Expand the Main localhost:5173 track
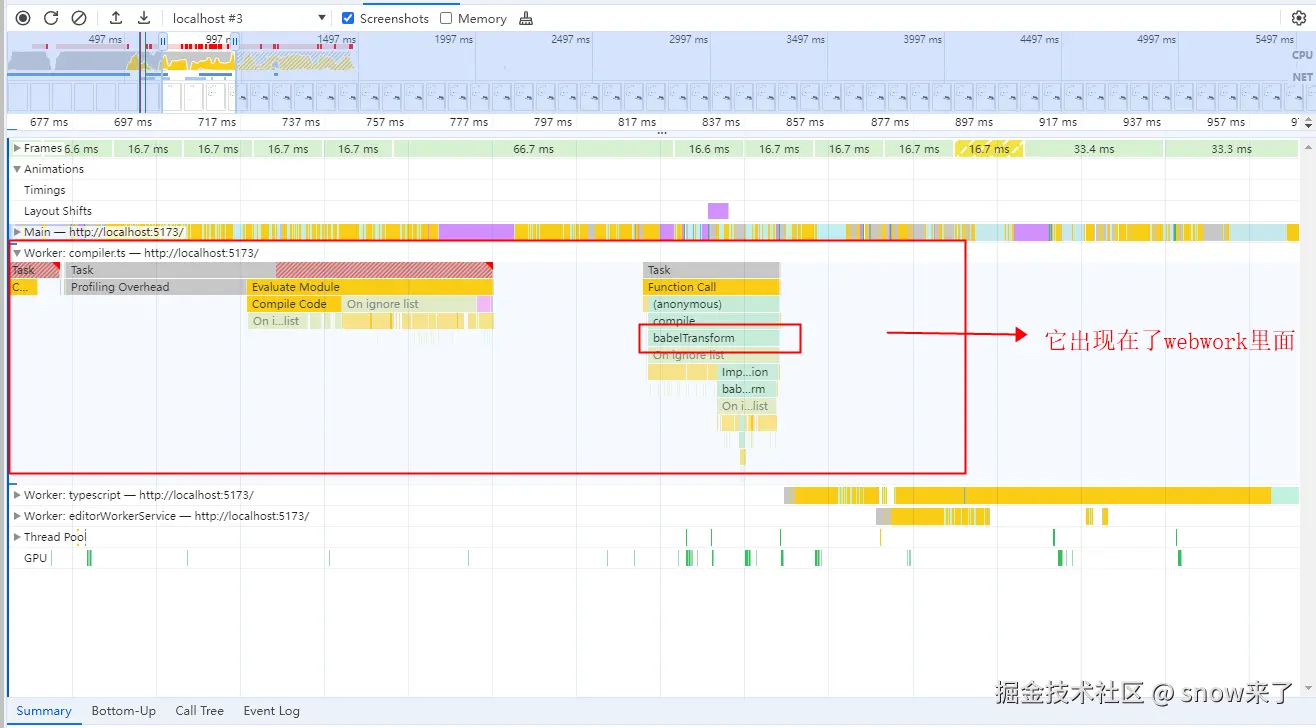 click(x=17, y=232)
